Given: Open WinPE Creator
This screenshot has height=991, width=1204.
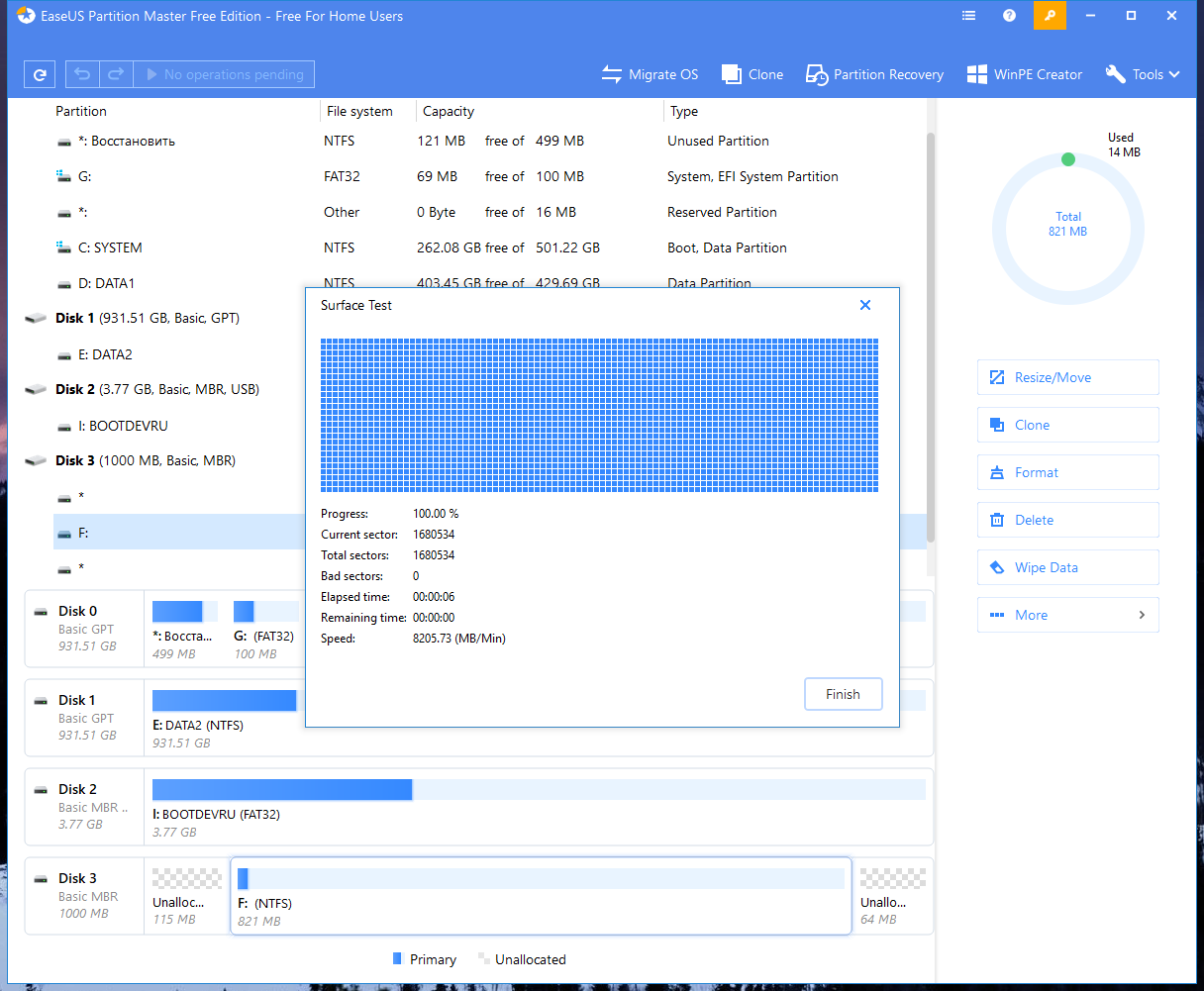Looking at the screenshot, I should coord(1024,74).
